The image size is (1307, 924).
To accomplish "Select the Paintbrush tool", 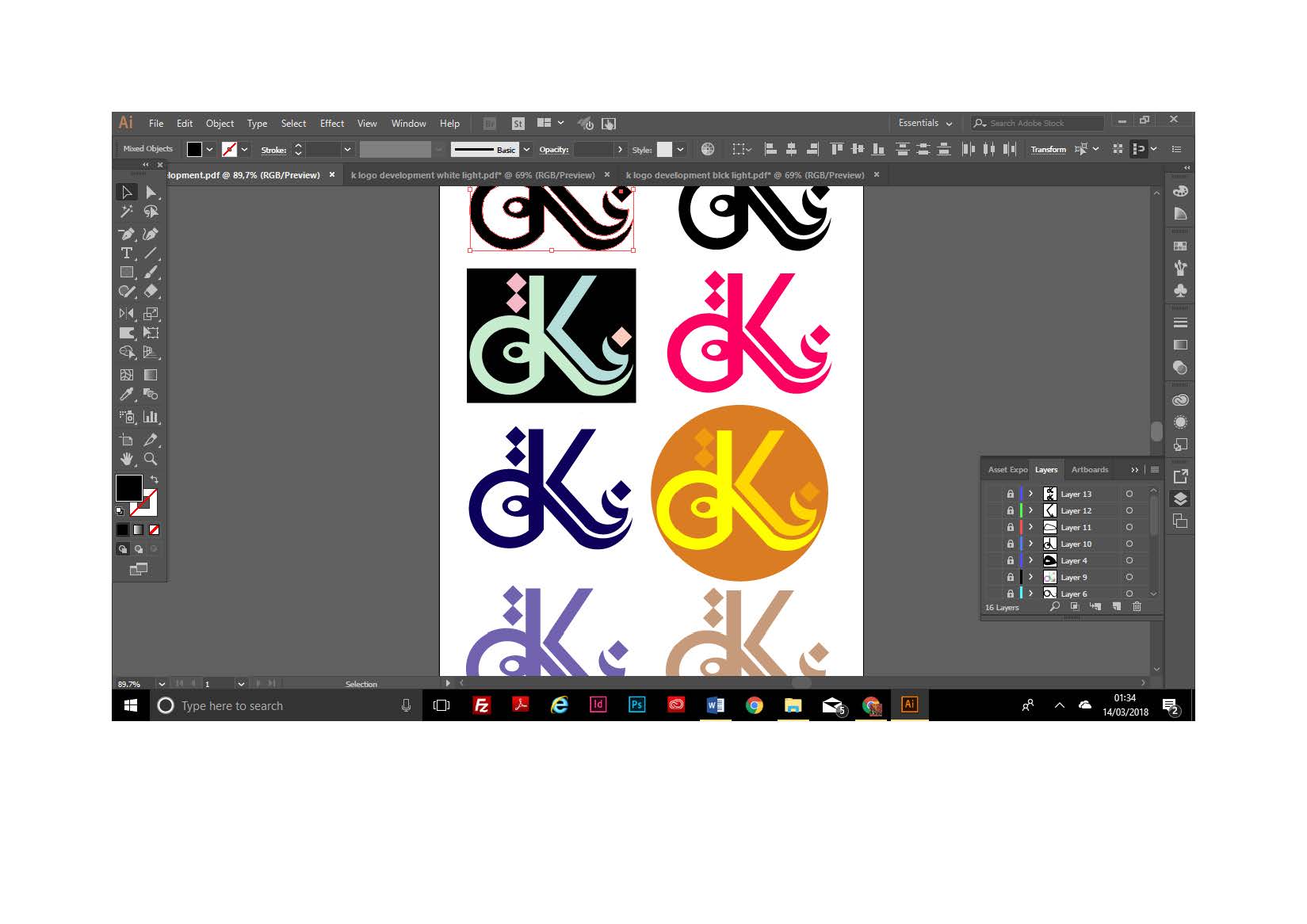I will [x=152, y=273].
